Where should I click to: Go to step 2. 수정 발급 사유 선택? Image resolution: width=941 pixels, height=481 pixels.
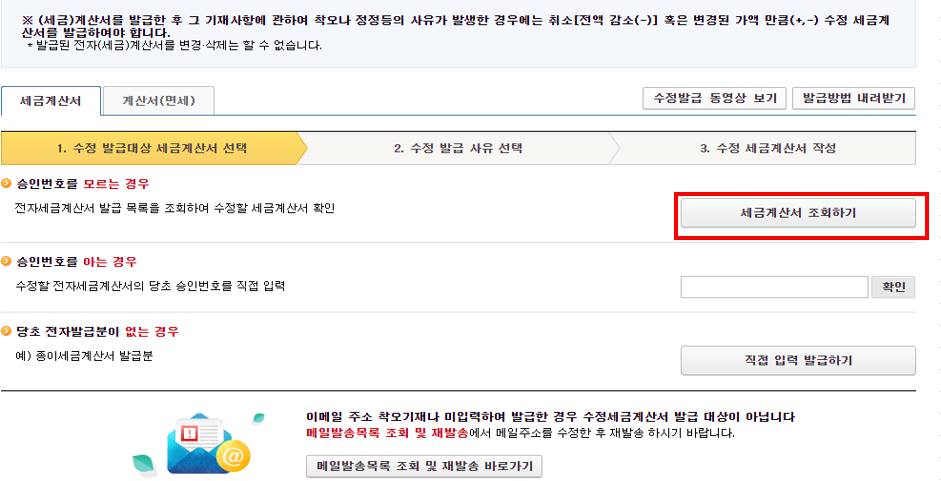[458, 148]
